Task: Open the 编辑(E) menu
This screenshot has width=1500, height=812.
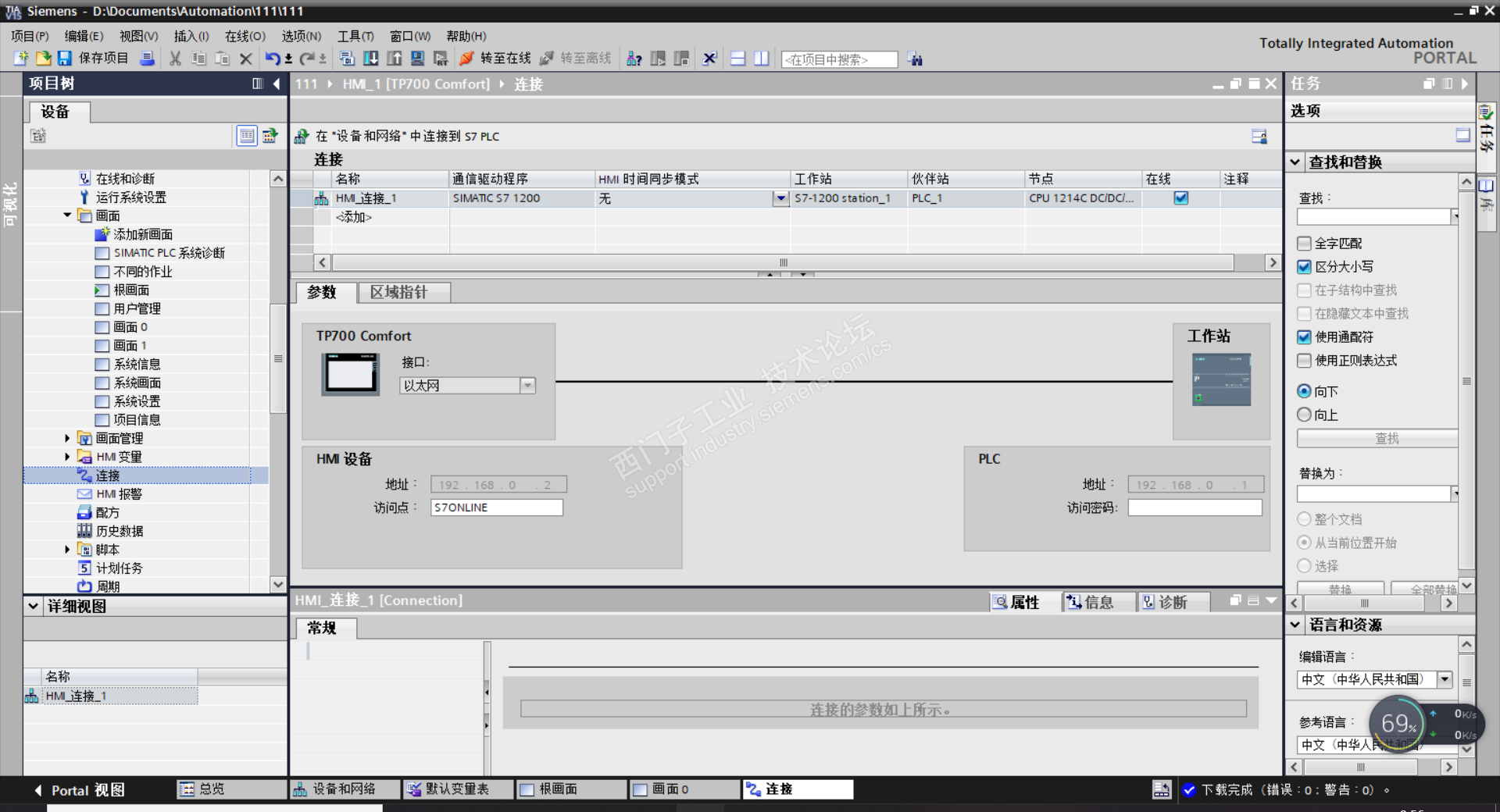Action: tap(84, 36)
